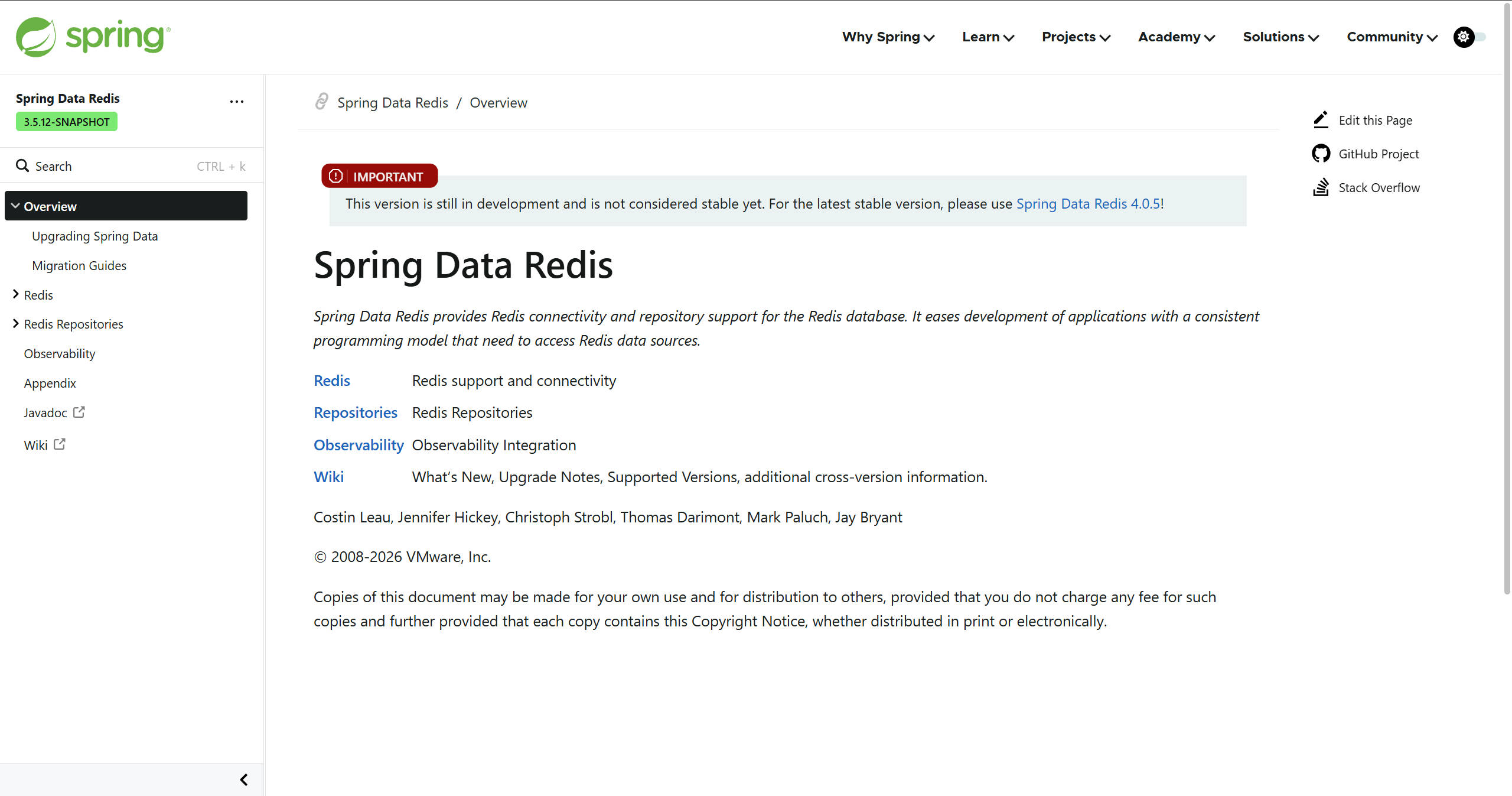This screenshot has width=1512, height=796.
Task: Open Stack Overflow link text
Action: [x=1379, y=187]
